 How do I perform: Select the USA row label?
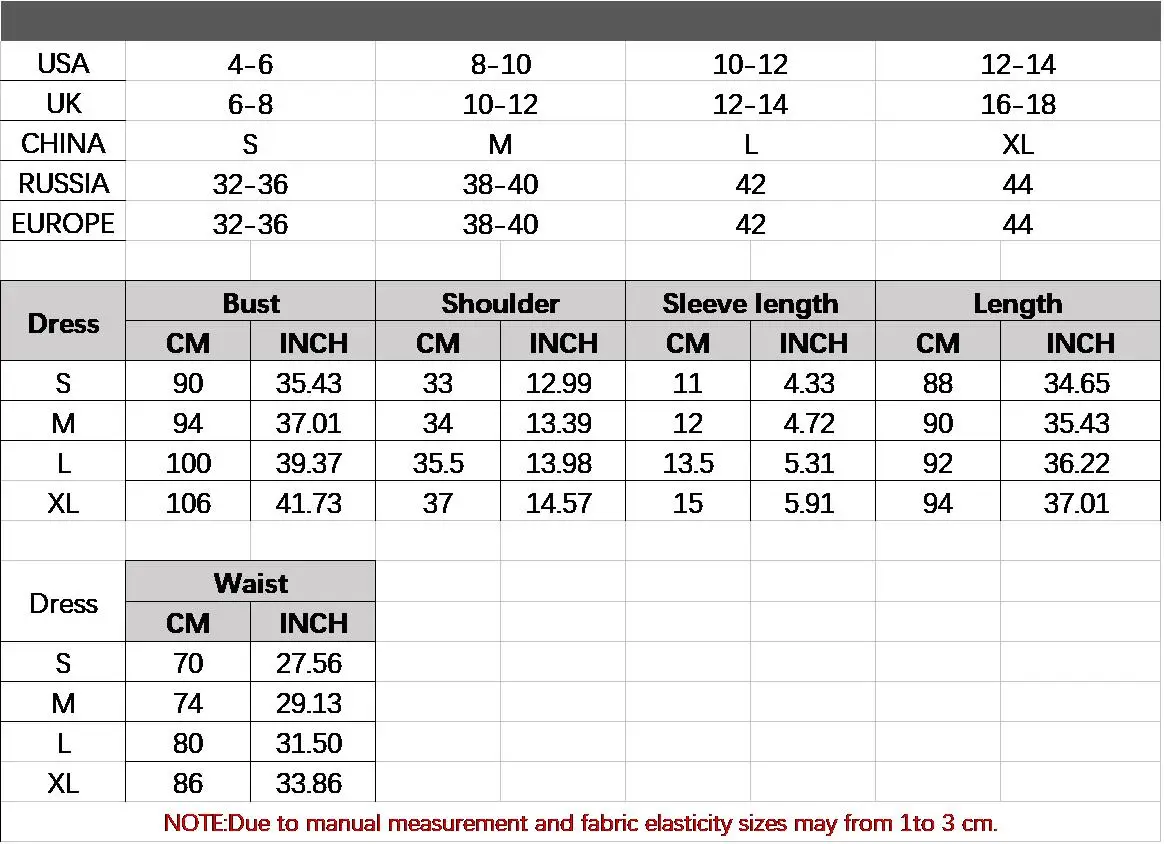(x=63, y=64)
